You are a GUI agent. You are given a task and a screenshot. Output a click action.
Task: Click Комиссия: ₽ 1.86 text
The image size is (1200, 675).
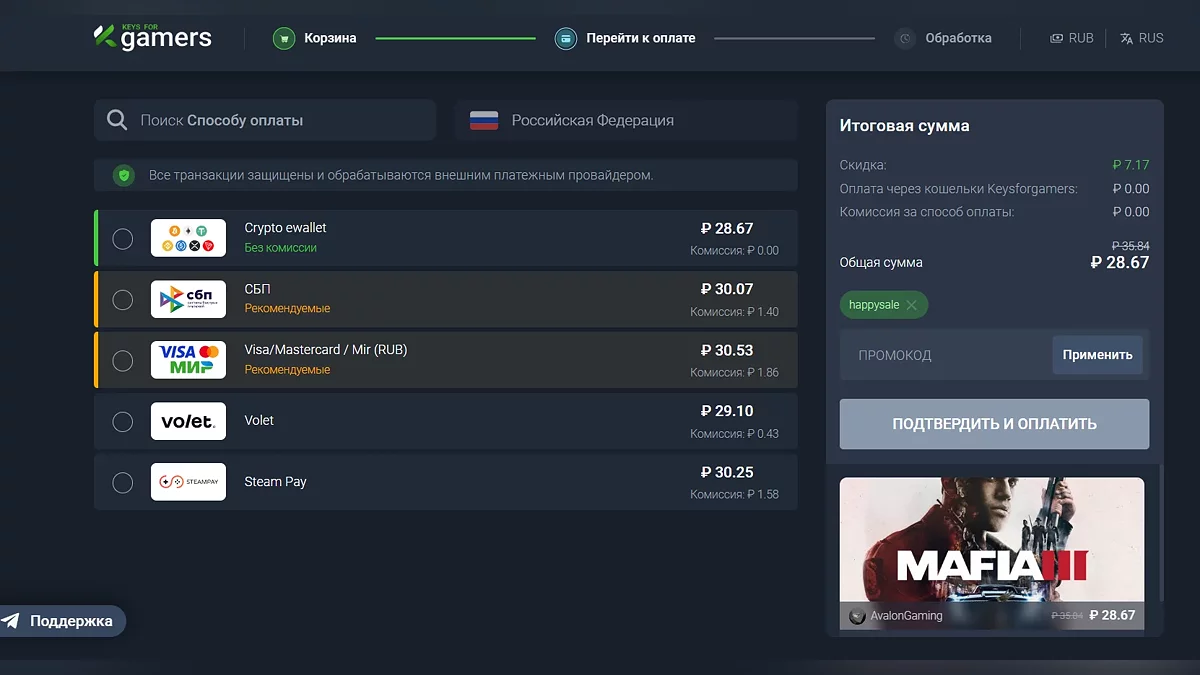point(734,373)
